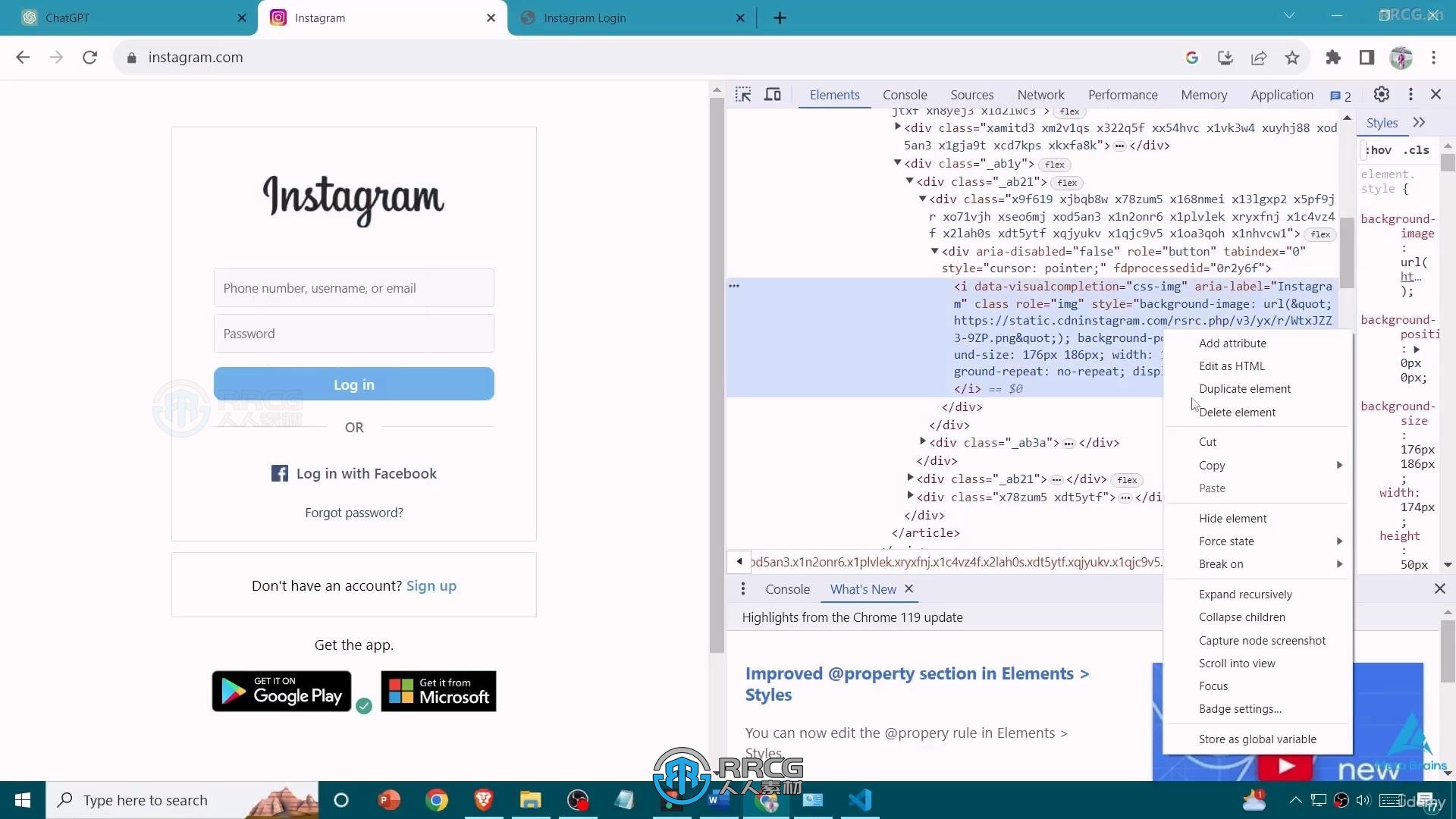Toggle the browser side panel icon

tap(1367, 58)
